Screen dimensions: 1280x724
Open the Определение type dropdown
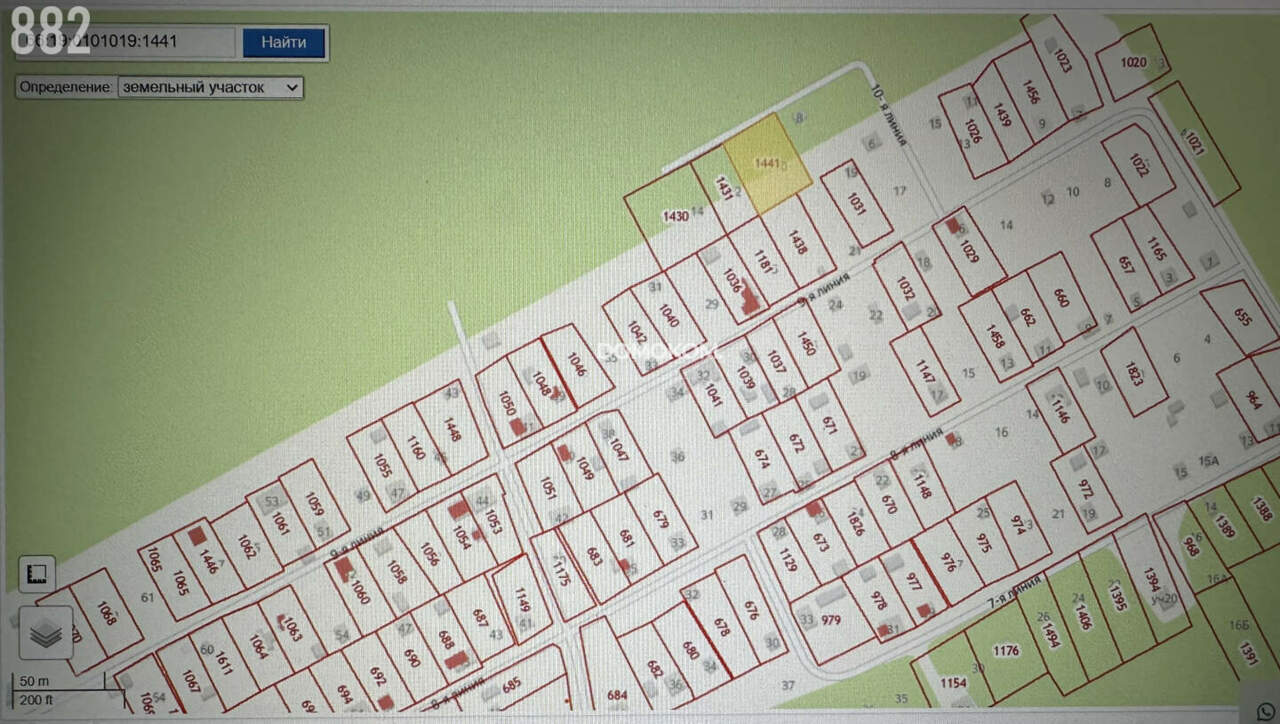[210, 88]
